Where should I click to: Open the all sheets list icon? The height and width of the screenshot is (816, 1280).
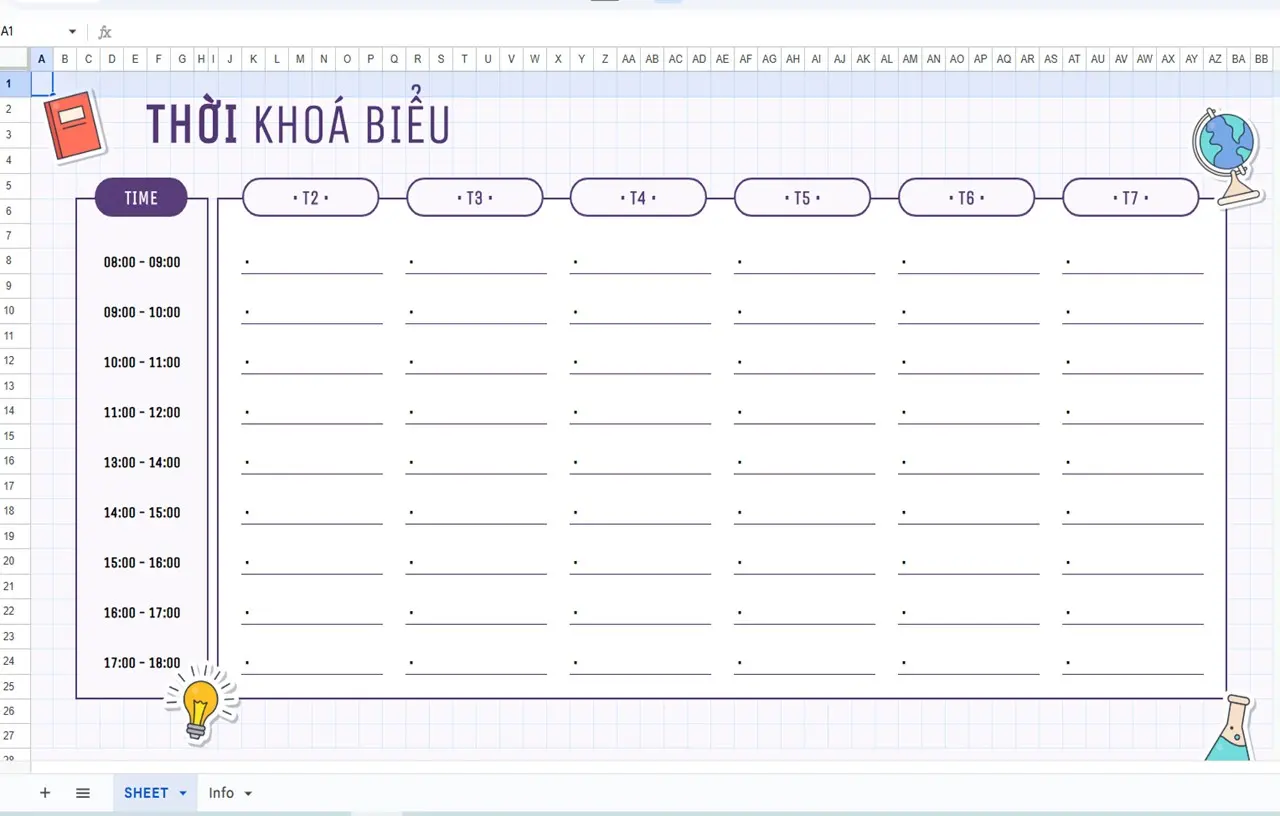(x=83, y=793)
